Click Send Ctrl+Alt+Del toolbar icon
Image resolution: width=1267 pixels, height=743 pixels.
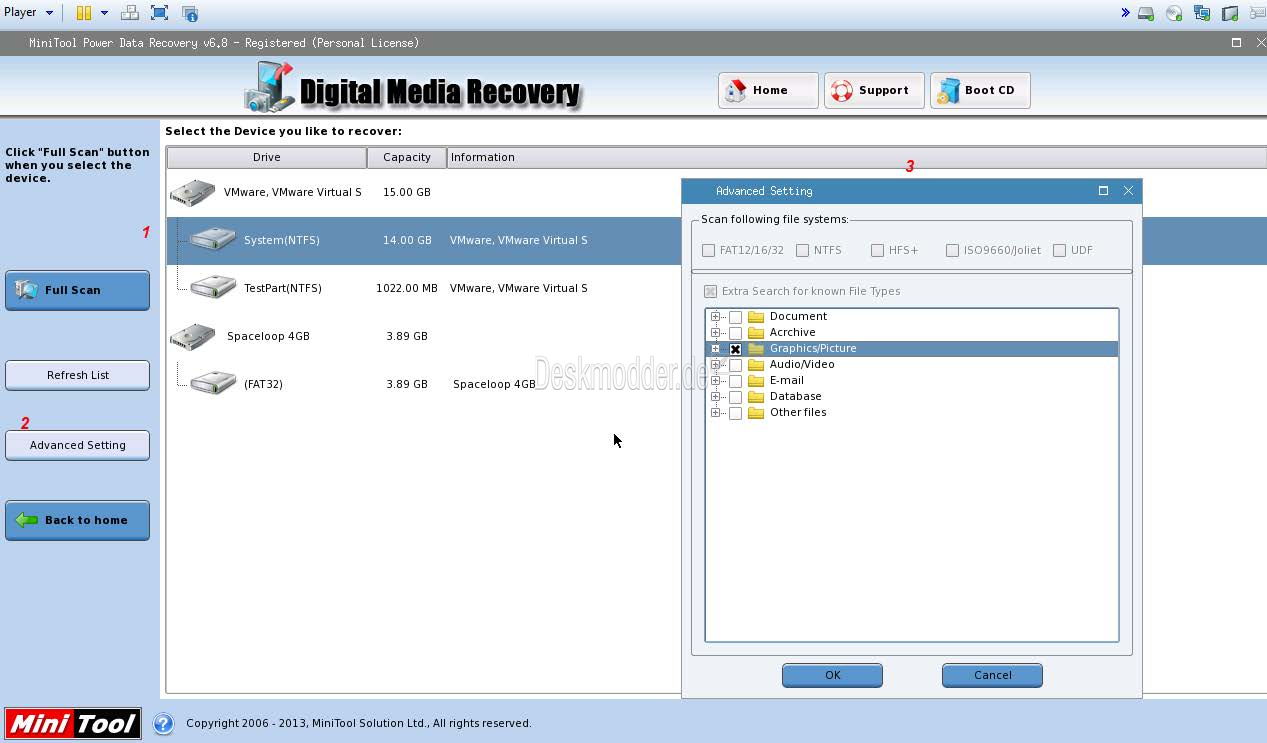point(129,13)
